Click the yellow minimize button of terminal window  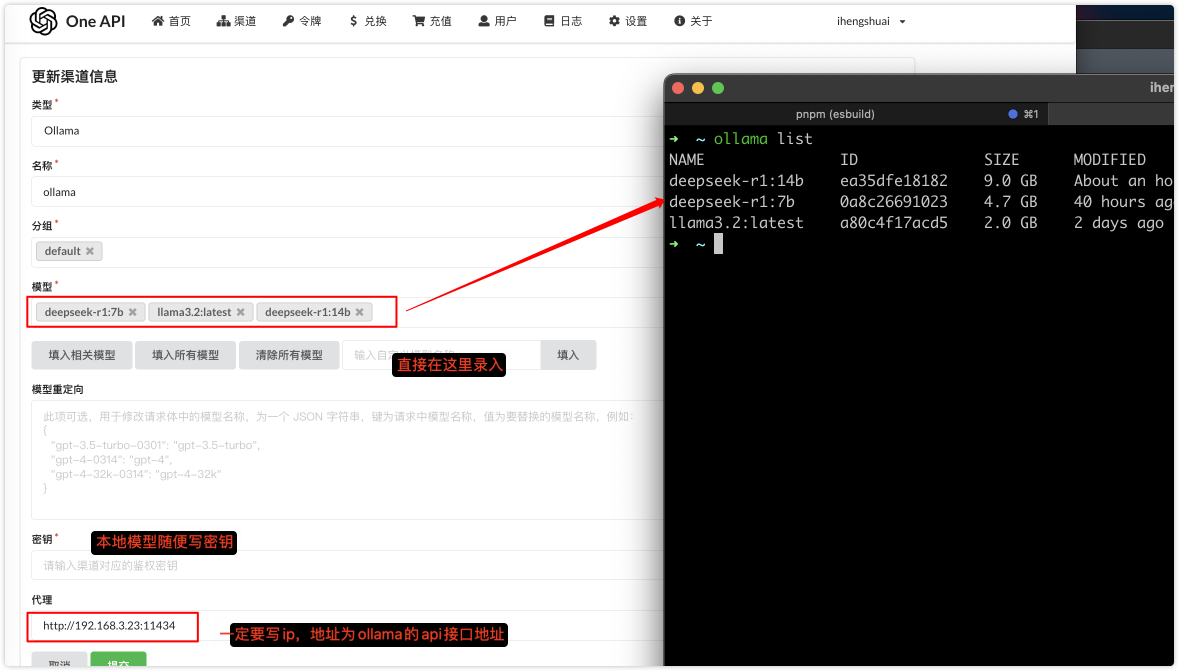coord(698,88)
